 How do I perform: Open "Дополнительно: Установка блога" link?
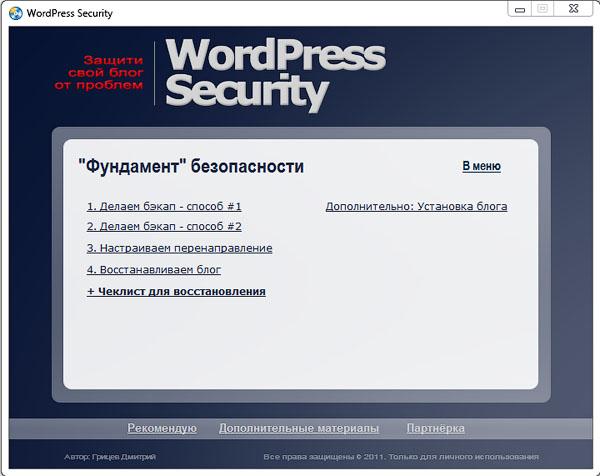tap(416, 206)
